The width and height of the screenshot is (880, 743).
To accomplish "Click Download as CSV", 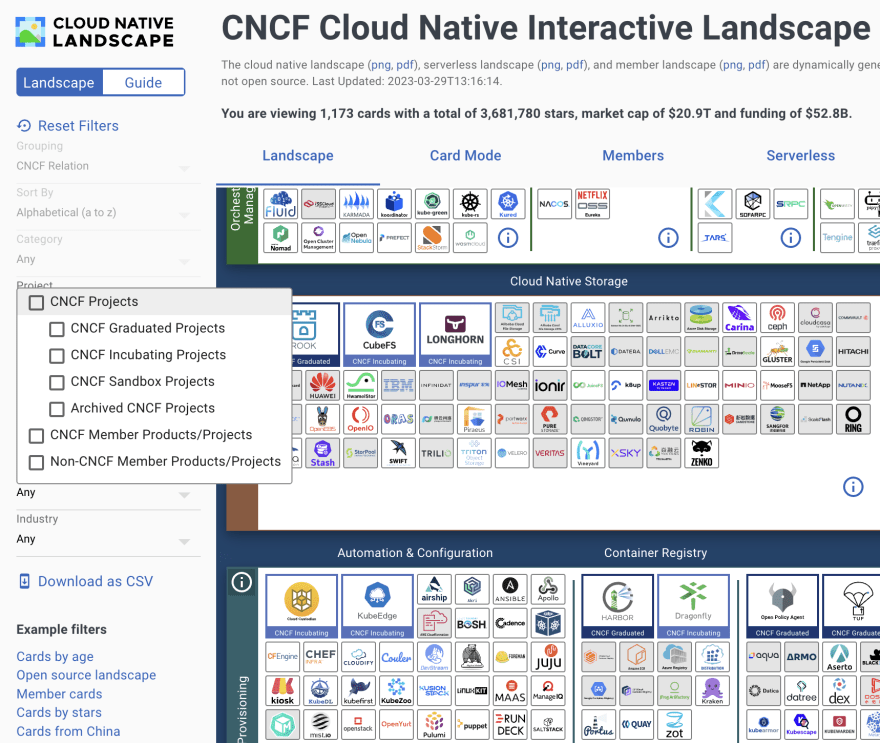I will click(x=85, y=581).
